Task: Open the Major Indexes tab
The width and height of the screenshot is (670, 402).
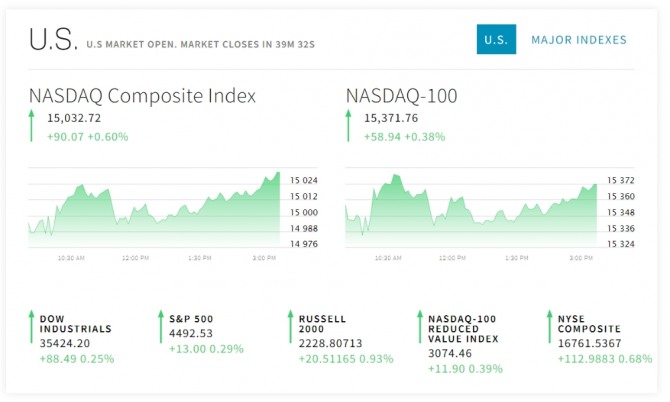Action: pyautogui.click(x=579, y=40)
